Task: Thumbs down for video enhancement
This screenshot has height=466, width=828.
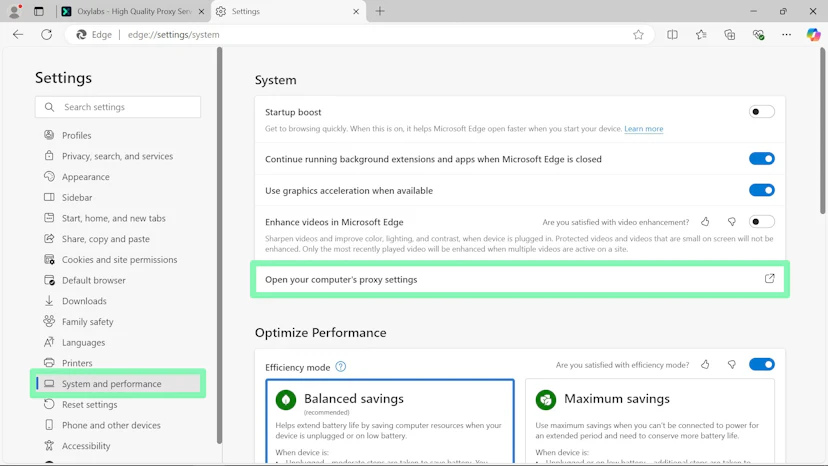Action: click(x=731, y=221)
